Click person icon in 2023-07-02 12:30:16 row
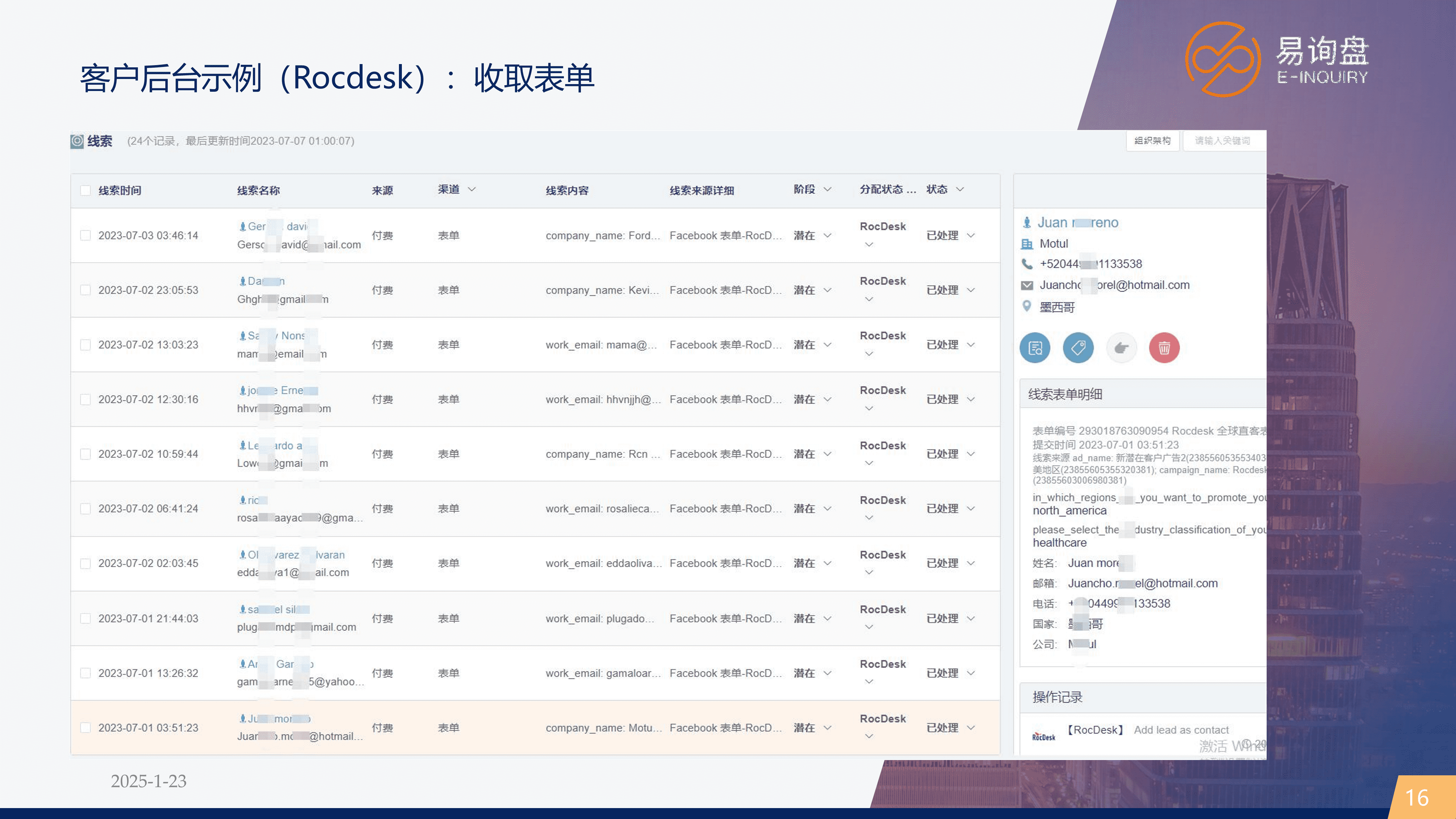Viewport: 1456px width, 819px height. 242,391
